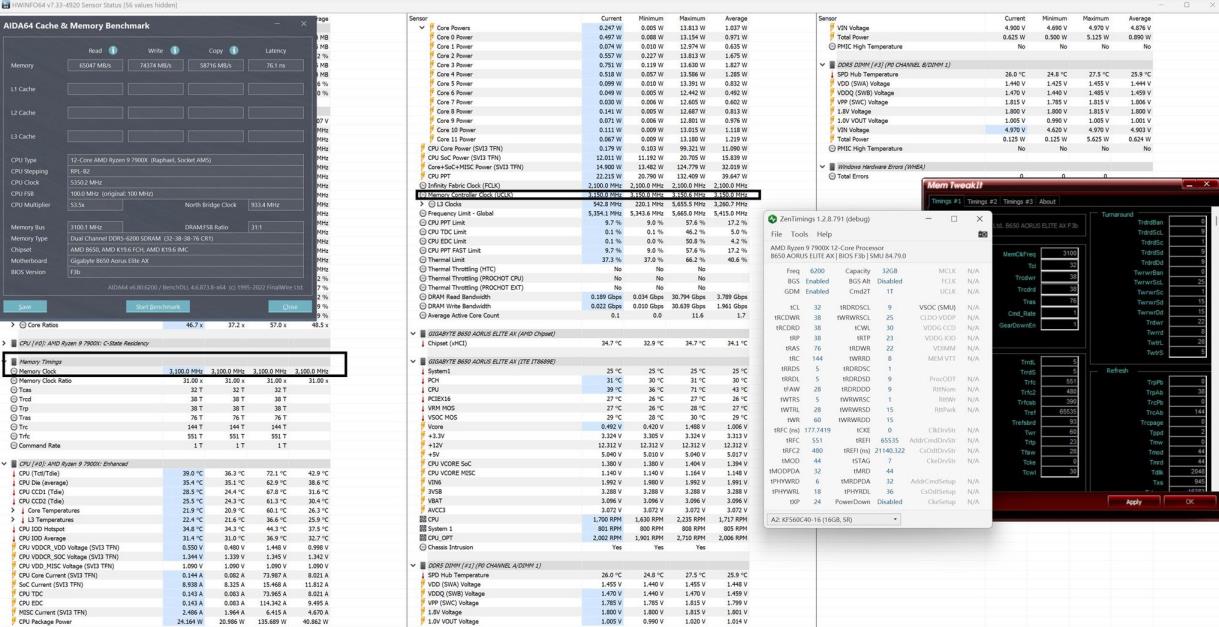This screenshot has width=1219, height=627.
Task: Click Save in AIDA64 benchmark window
Action: tap(25, 306)
